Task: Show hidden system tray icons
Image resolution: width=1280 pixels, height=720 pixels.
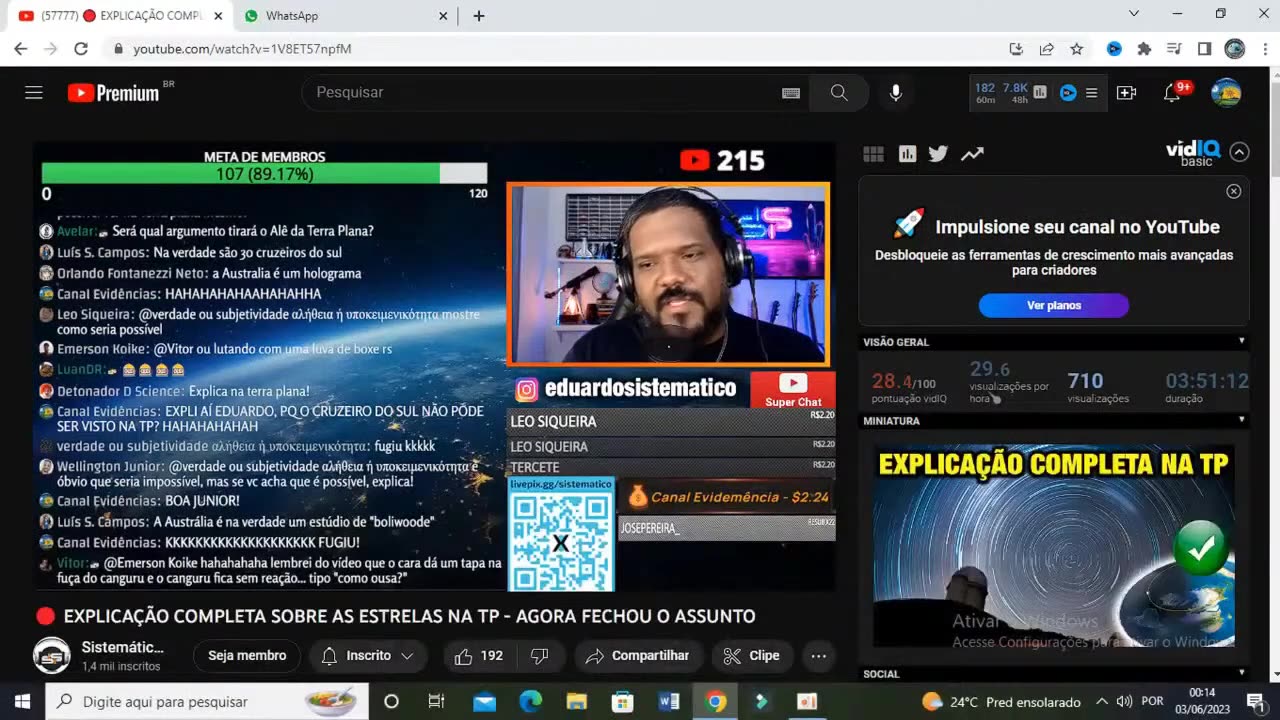Action: click(1102, 702)
